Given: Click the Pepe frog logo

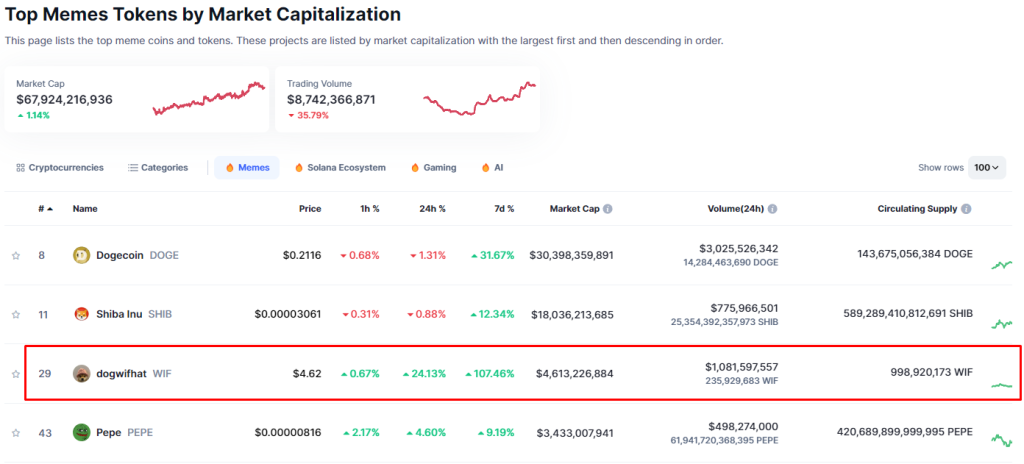Looking at the screenshot, I should point(81,433).
